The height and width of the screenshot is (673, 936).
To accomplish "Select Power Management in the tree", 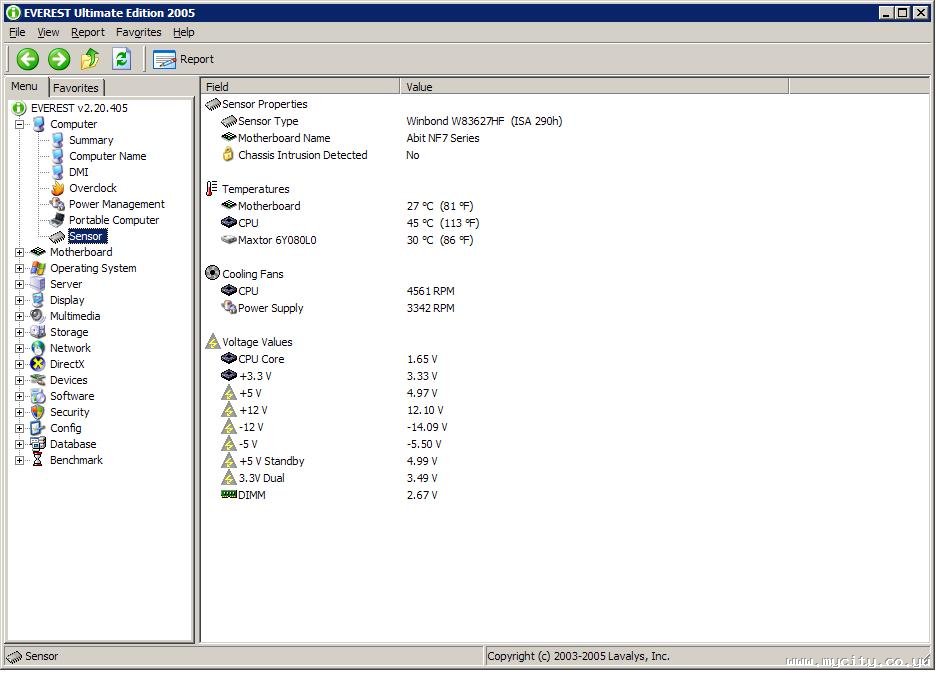I will pyautogui.click(x=116, y=204).
